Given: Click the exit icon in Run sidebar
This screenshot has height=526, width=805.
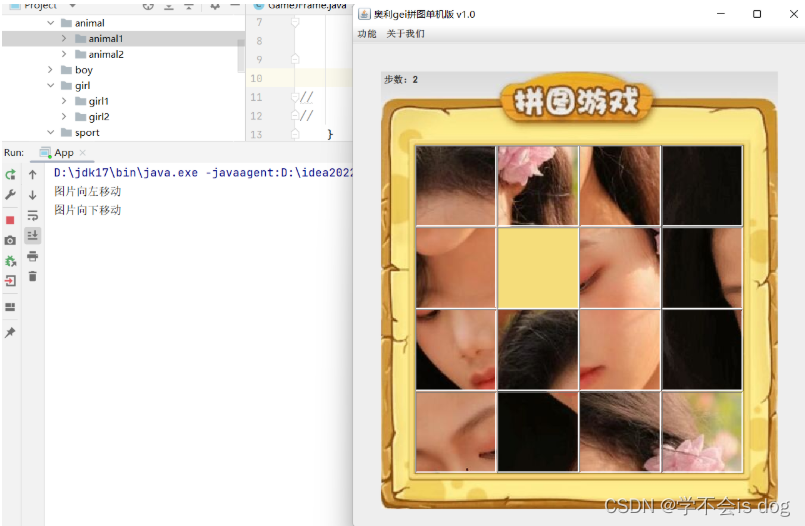Looking at the screenshot, I should click(10, 281).
